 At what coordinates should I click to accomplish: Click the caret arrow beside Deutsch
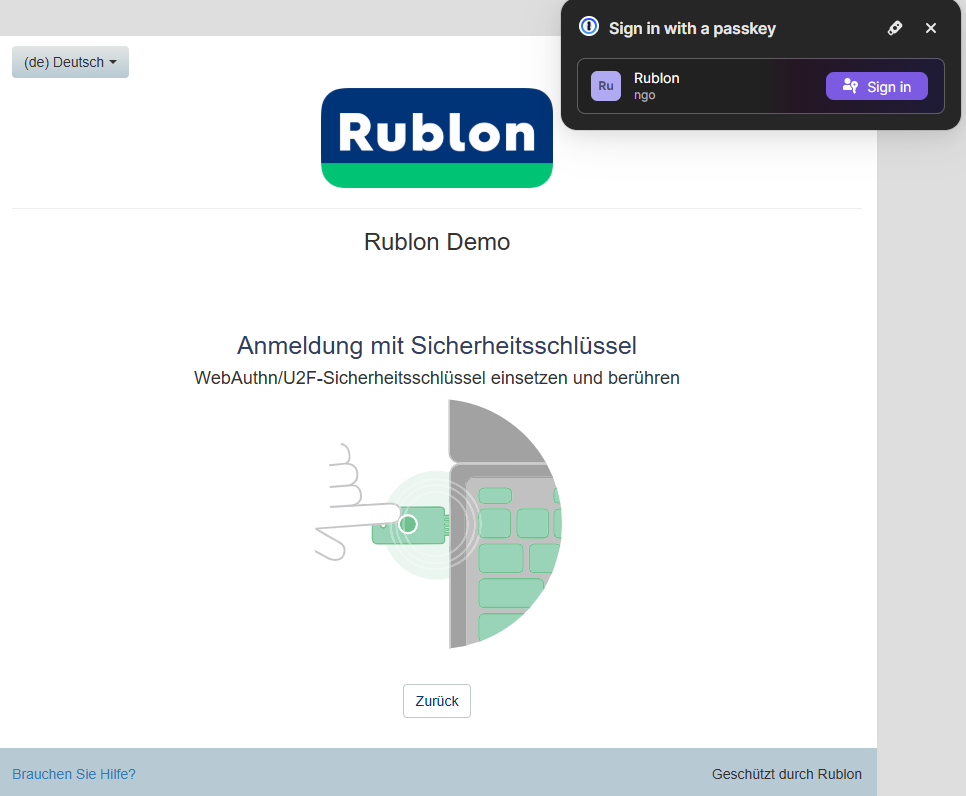113,62
